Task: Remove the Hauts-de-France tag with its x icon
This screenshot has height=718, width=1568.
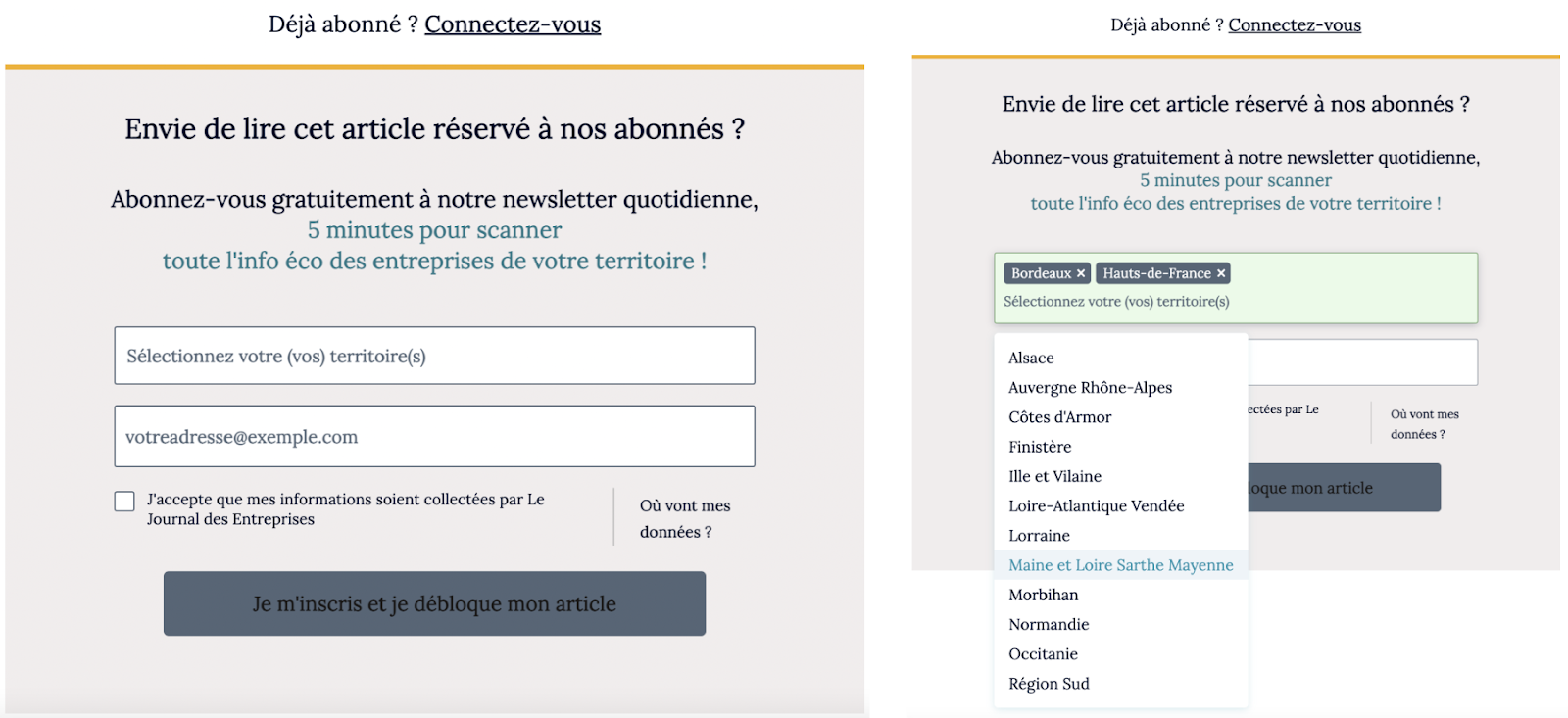Action: [x=1221, y=274]
